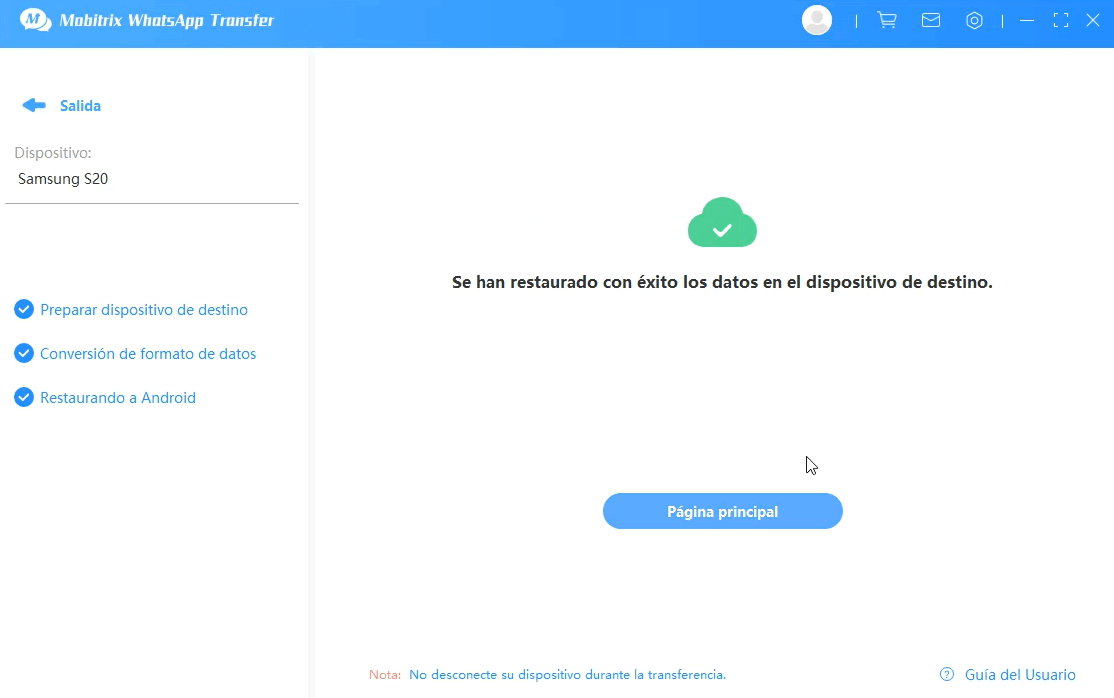Click the checkmark beside Restaurando a Android
Image resolution: width=1114 pixels, height=698 pixels.
pos(24,397)
